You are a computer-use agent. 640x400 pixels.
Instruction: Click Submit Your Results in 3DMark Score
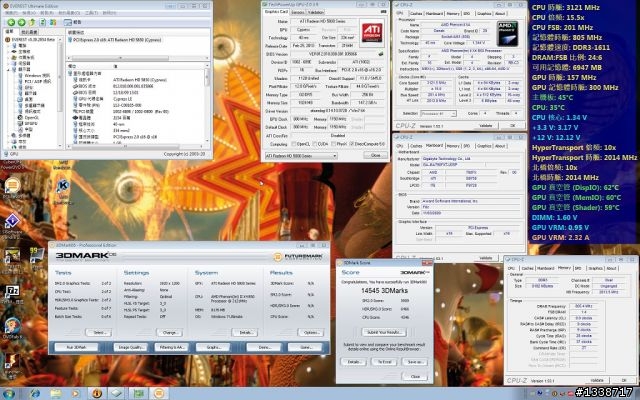[384, 332]
